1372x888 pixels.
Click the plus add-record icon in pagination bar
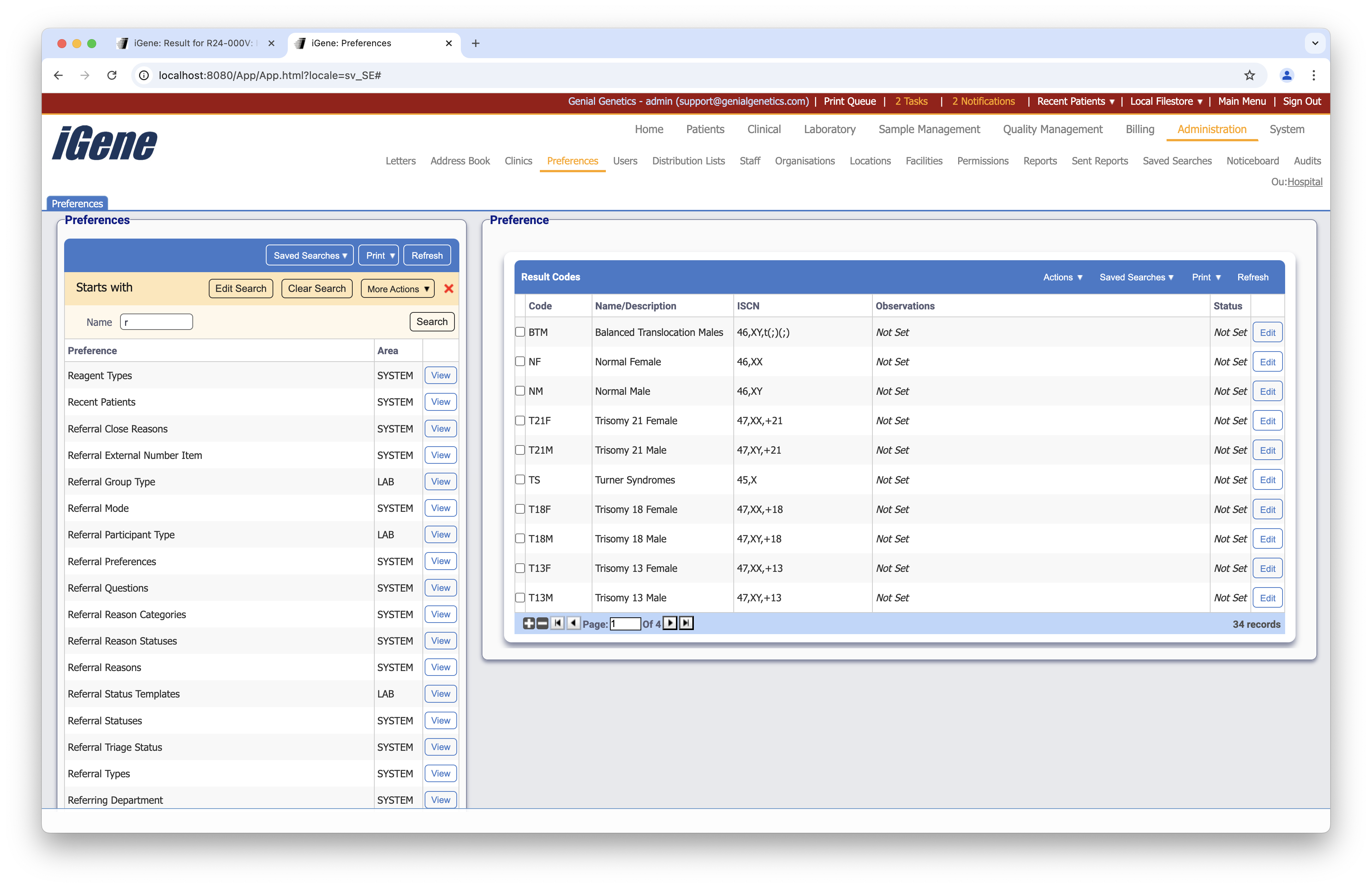[528, 624]
